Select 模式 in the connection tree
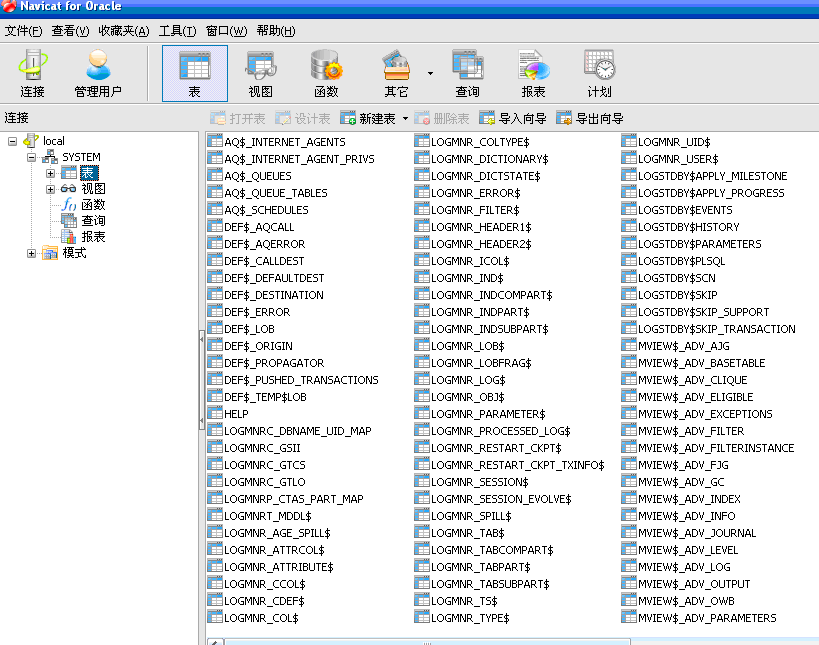 click(74, 253)
